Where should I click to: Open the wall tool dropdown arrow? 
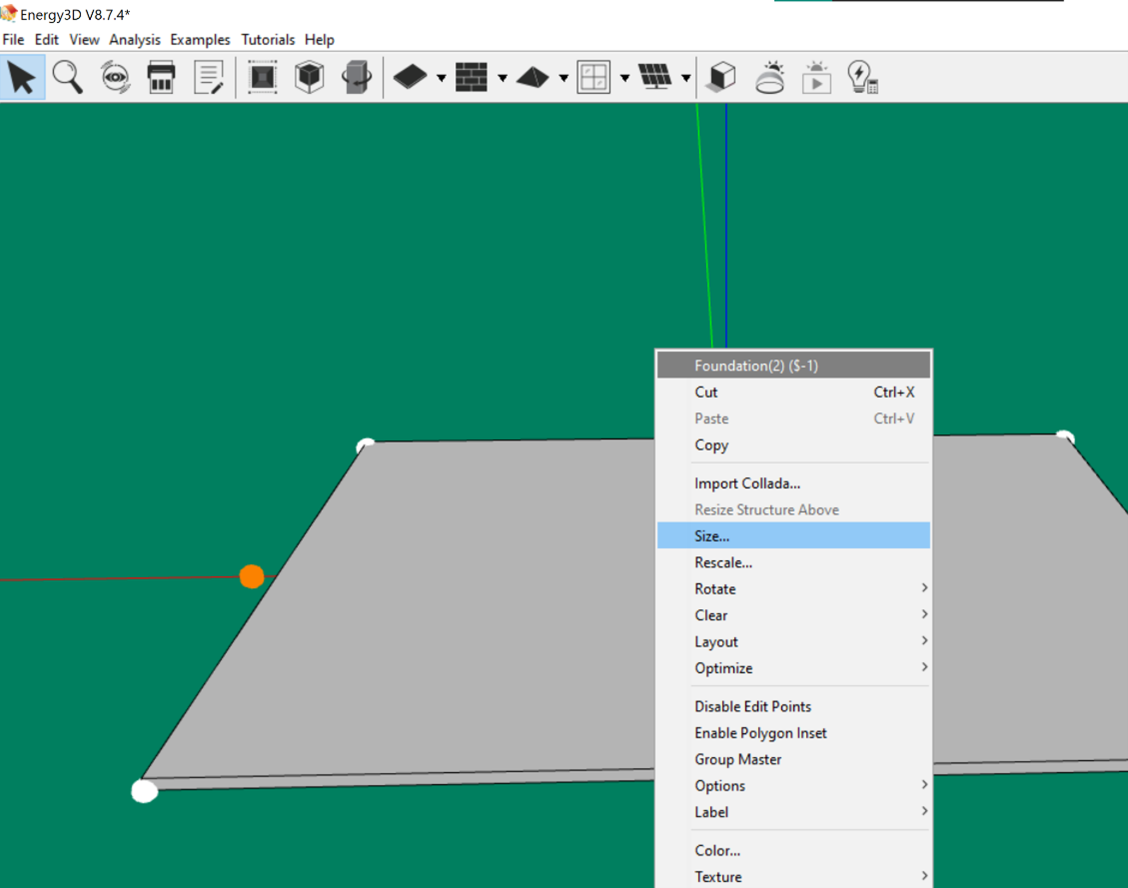point(502,77)
